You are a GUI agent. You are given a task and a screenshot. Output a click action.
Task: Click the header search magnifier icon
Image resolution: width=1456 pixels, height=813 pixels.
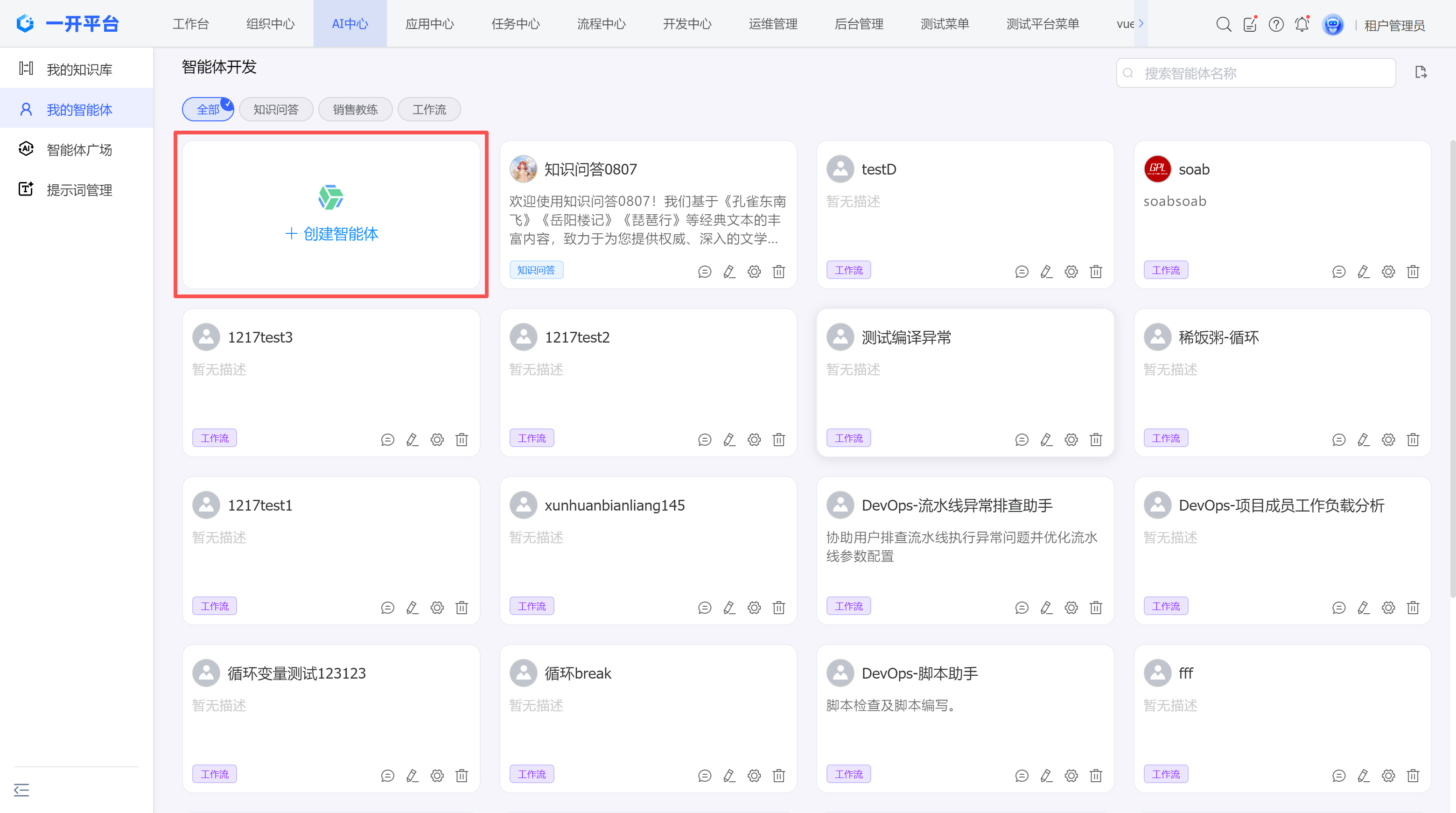1223,24
